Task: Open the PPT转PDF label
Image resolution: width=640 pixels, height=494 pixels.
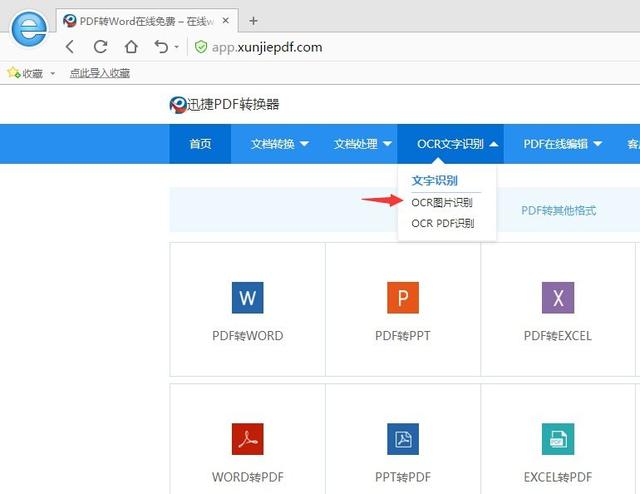Action: pos(403,477)
